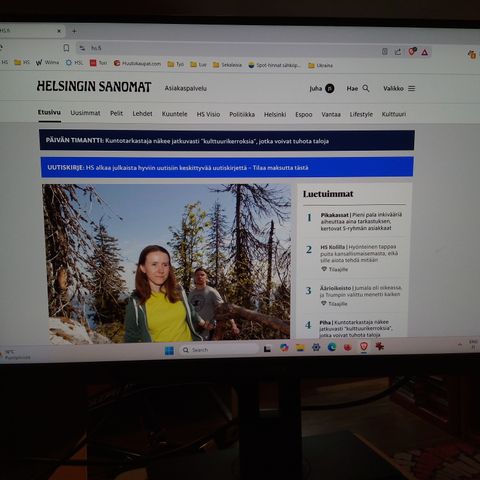The image size is (480, 480).
Task: Open the hiking couple main article photo
Action: click(x=167, y=263)
